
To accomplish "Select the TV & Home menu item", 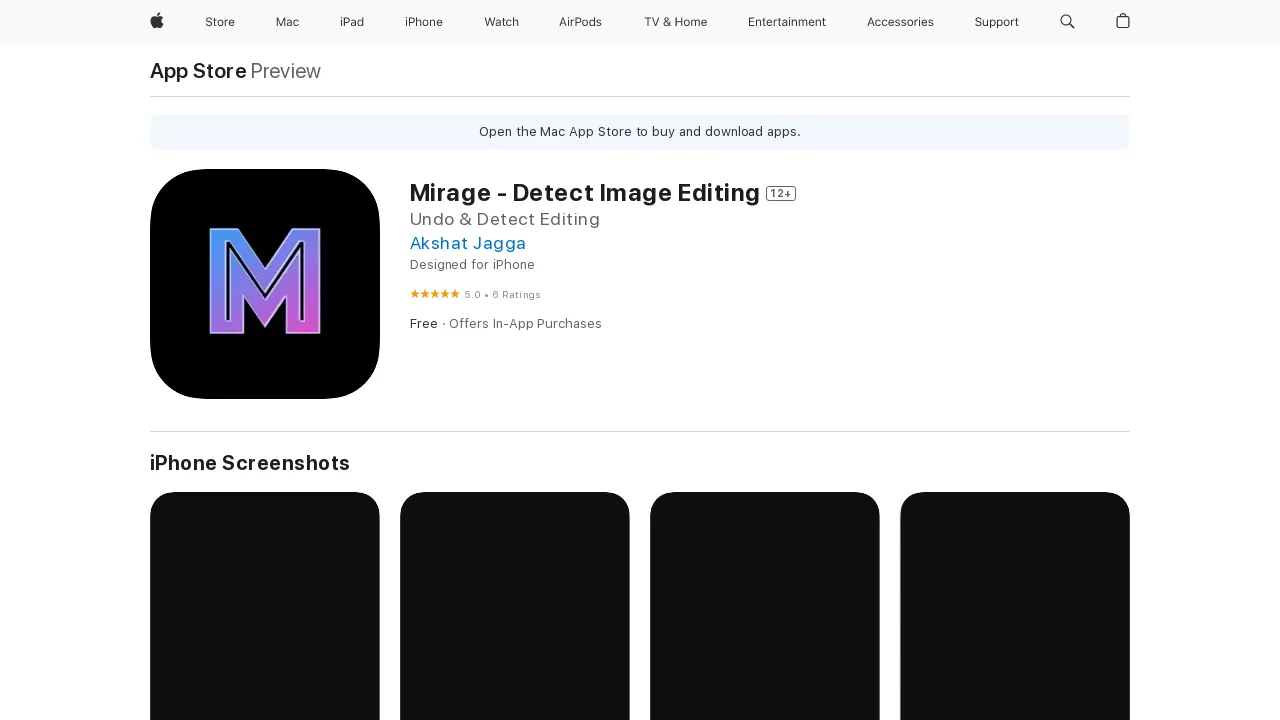I will (x=675, y=22).
